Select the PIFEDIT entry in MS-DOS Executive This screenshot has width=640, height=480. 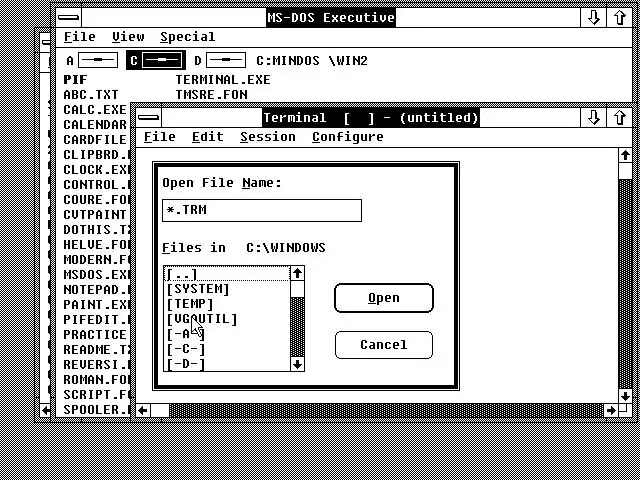(96, 320)
